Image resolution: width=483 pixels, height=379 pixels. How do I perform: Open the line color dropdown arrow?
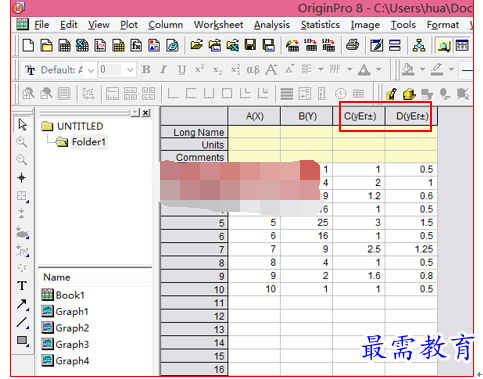click(x=451, y=70)
